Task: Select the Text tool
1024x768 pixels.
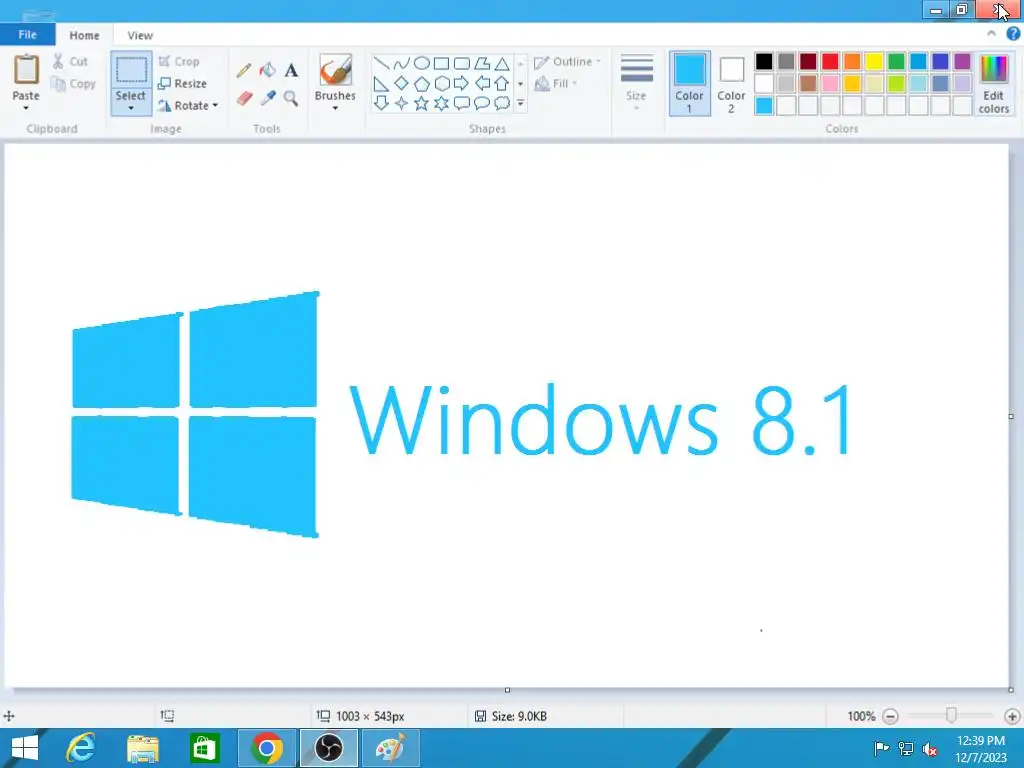Action: [291, 70]
